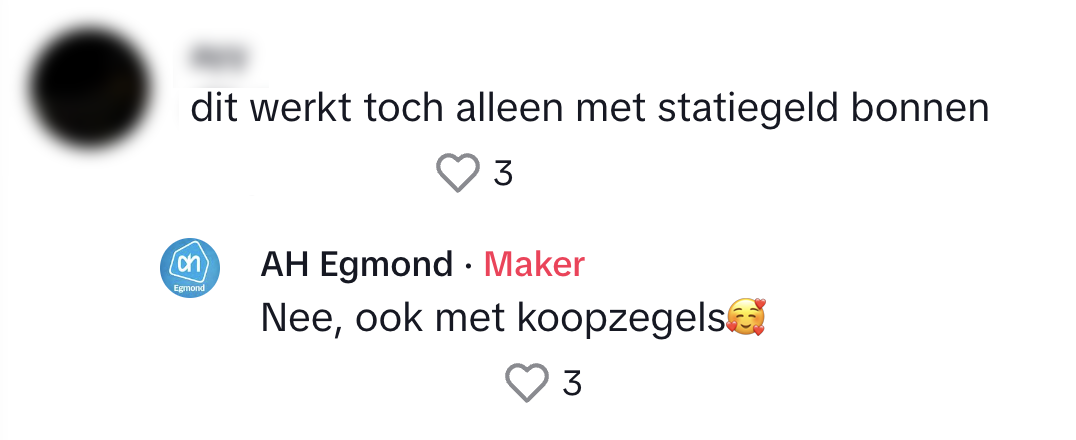
Task: Click the like count on first comment
Action: tap(504, 173)
